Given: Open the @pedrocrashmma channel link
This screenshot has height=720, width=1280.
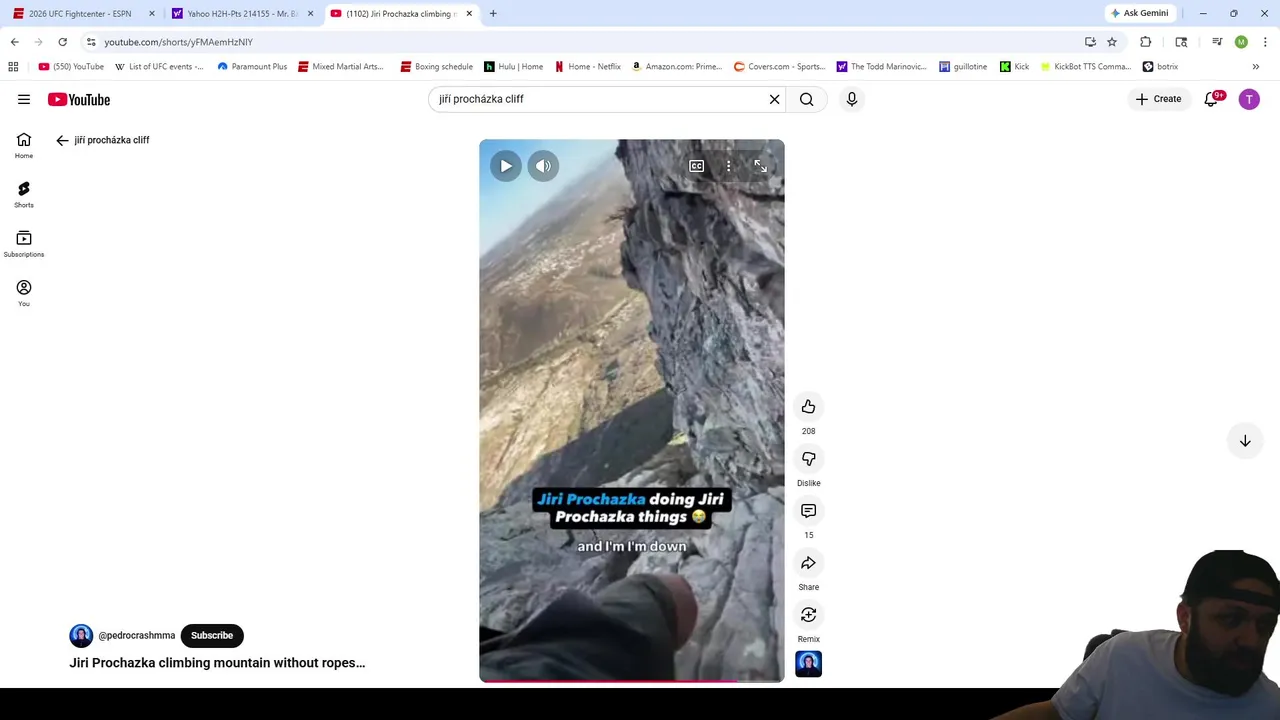Looking at the screenshot, I should tap(137, 635).
